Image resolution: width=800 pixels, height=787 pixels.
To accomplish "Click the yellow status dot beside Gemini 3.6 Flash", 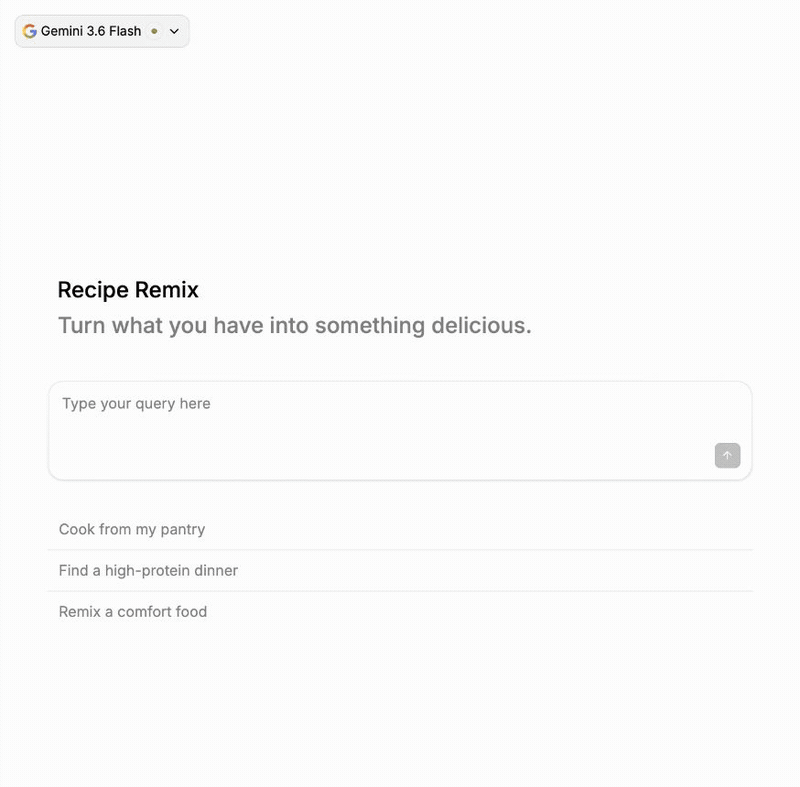I will pos(154,31).
